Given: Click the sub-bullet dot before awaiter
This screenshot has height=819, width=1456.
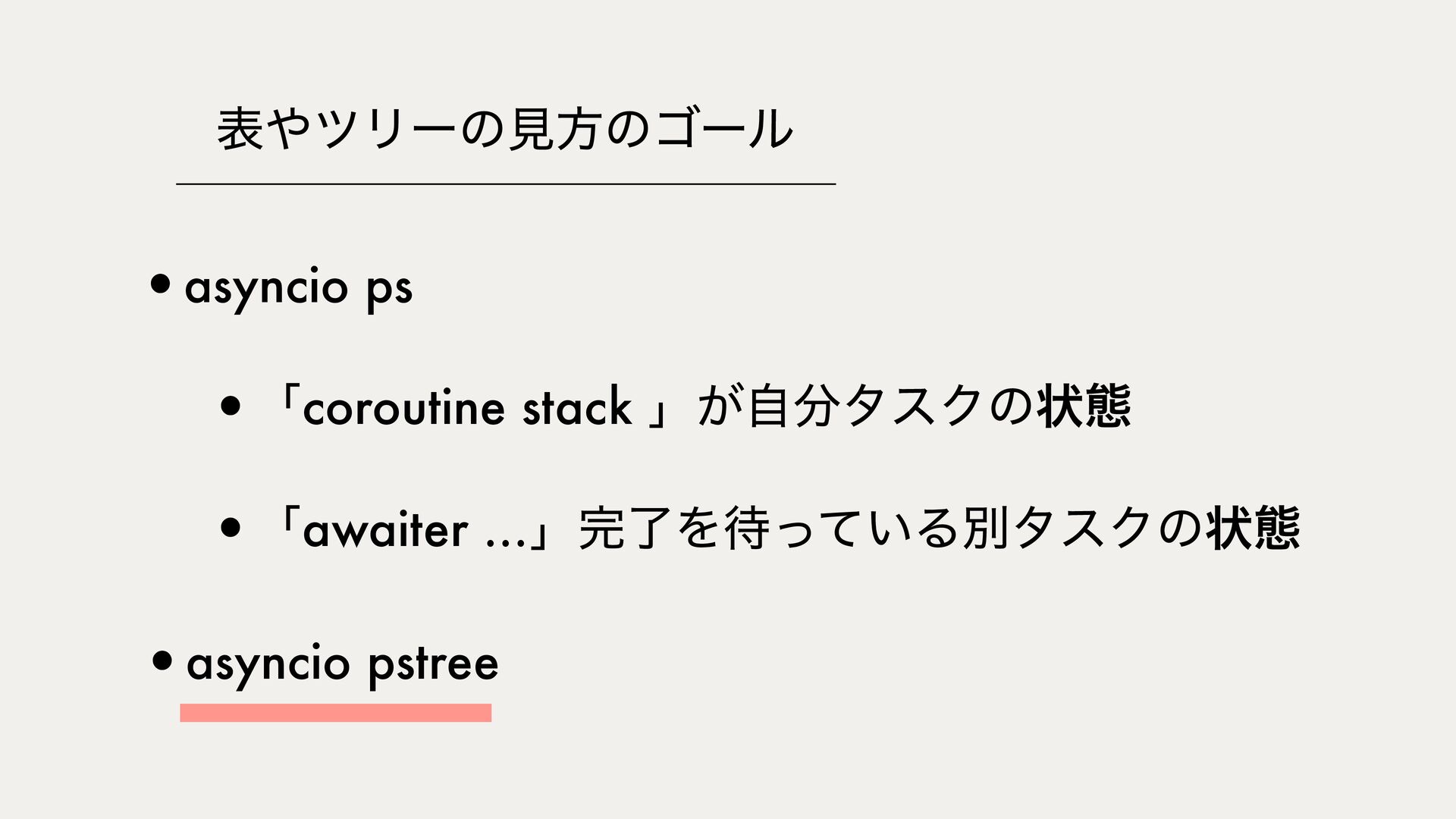Looking at the screenshot, I should [x=231, y=526].
